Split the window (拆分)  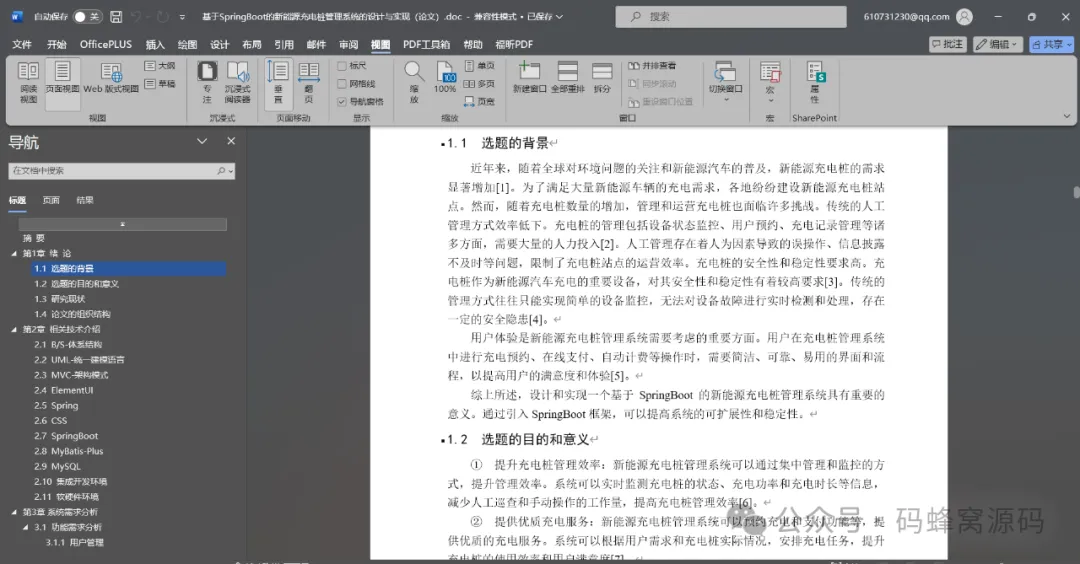click(x=602, y=78)
